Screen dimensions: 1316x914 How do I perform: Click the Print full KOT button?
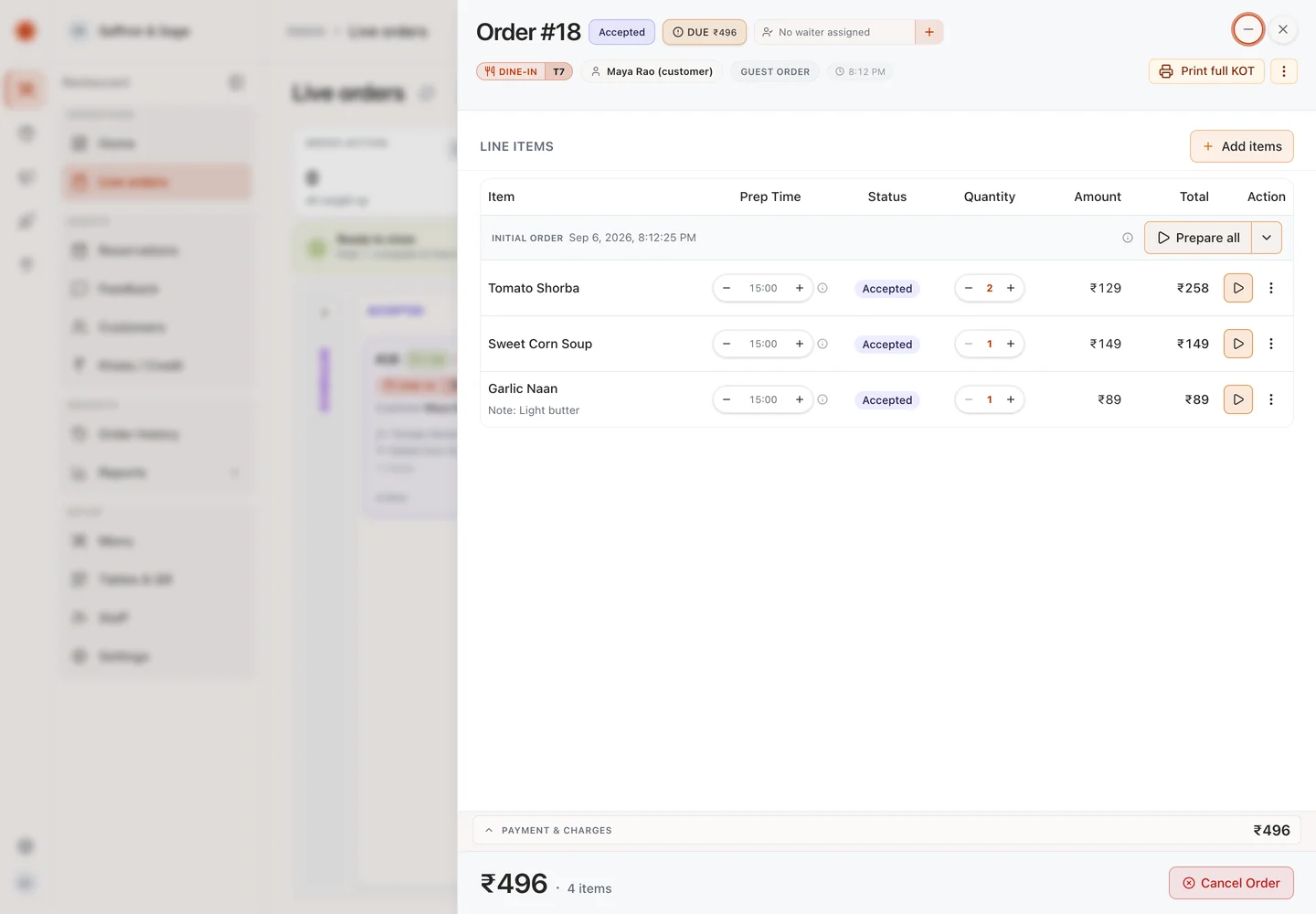(x=1206, y=71)
